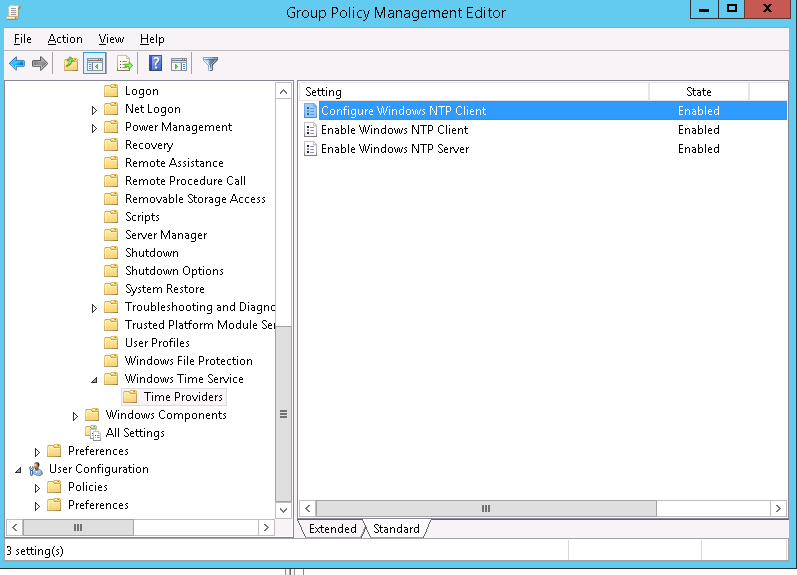Click tree pane scroll up arrow

(x=284, y=92)
